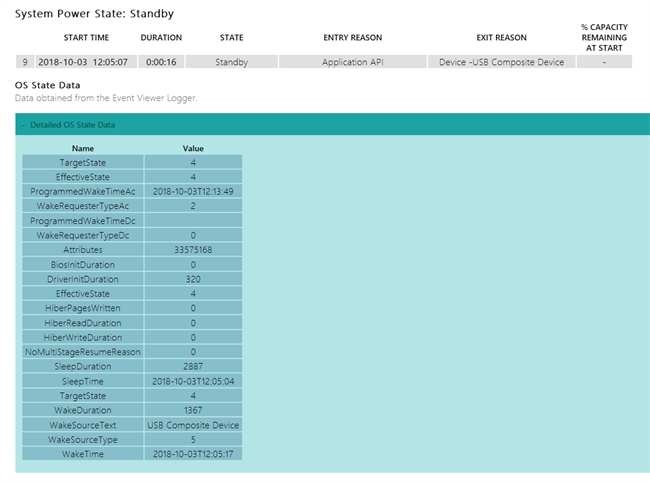Viewport: 650px width, 482px height.
Task: Click the 0:00:16 duration cell
Action: pos(161,62)
